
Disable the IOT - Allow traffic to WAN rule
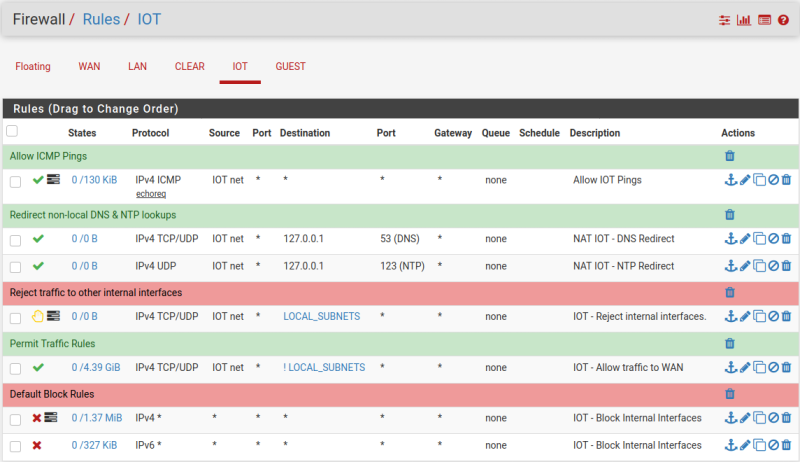tap(773, 367)
